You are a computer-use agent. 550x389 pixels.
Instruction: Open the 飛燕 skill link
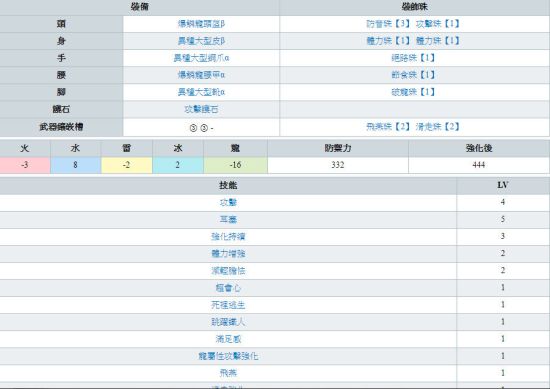pyautogui.click(x=228, y=373)
